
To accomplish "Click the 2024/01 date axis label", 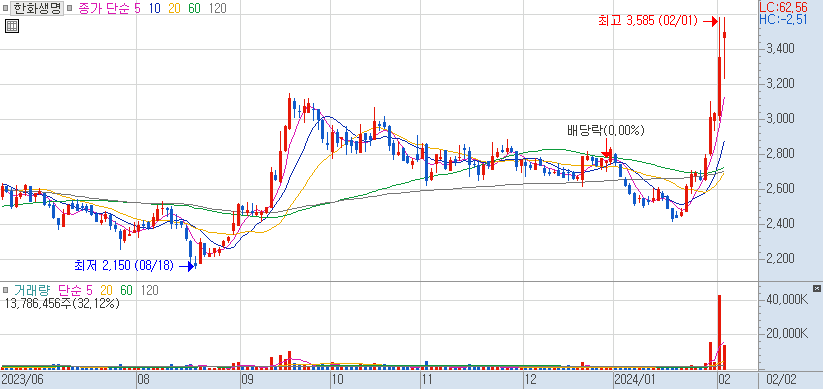I will coord(635,380).
